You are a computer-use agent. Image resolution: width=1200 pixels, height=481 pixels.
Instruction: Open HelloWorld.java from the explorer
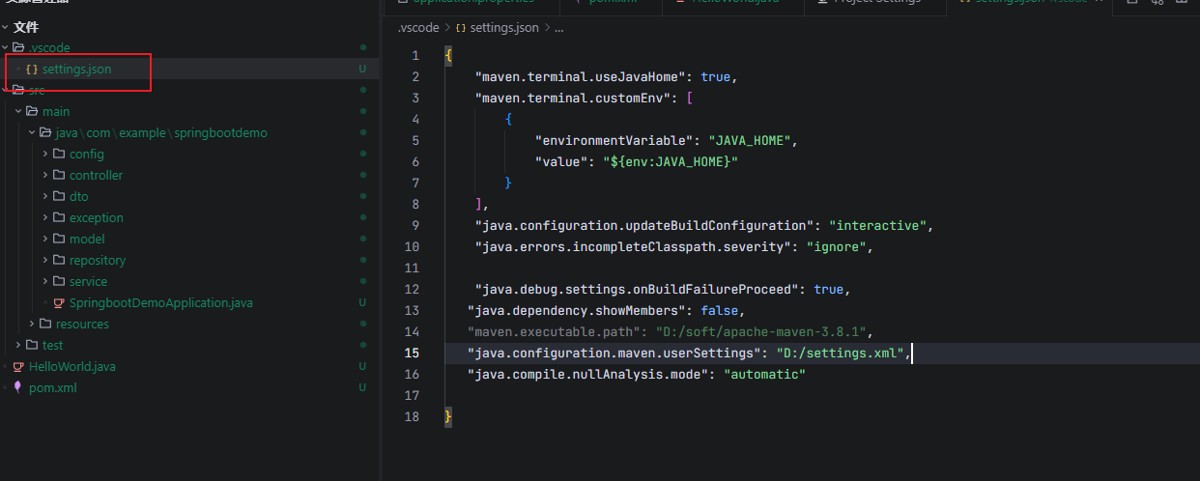[x=72, y=367]
